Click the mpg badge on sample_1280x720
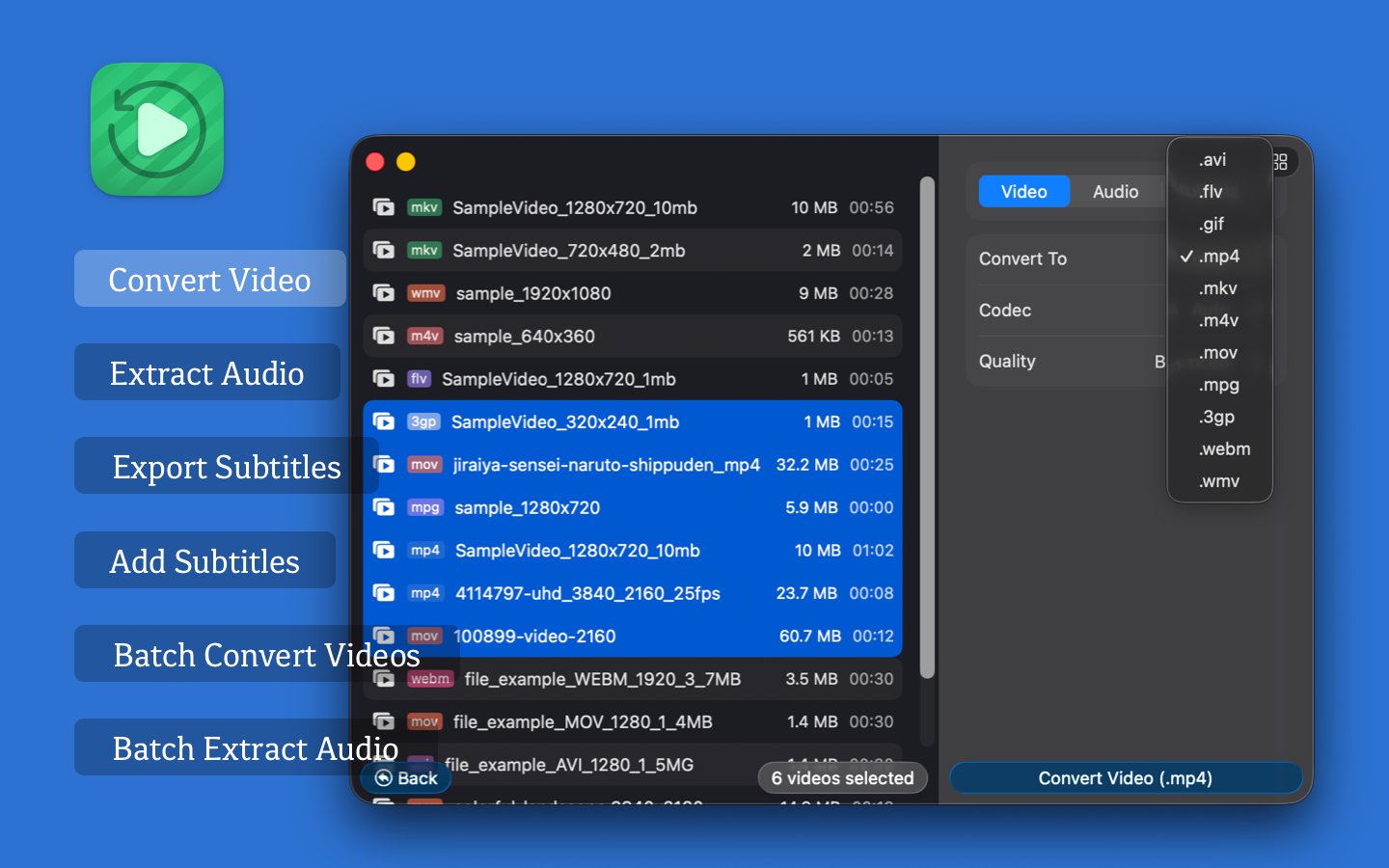This screenshot has height=868, width=1389. pos(424,508)
